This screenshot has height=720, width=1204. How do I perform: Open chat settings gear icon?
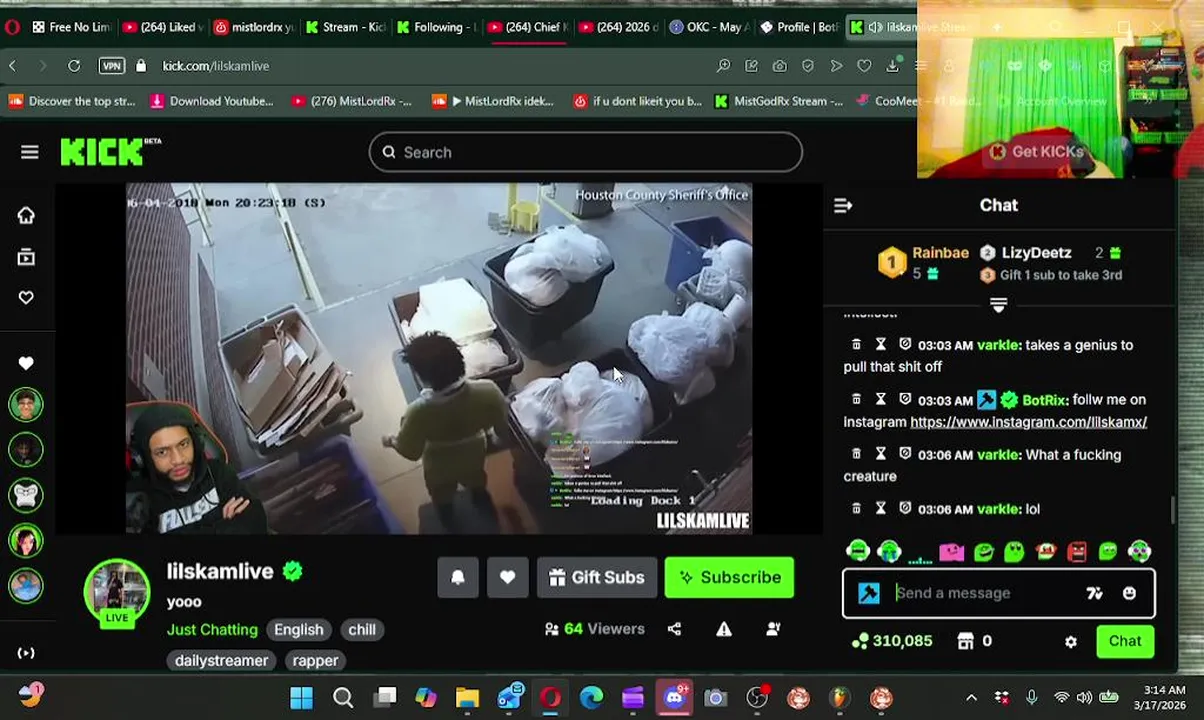(1071, 642)
